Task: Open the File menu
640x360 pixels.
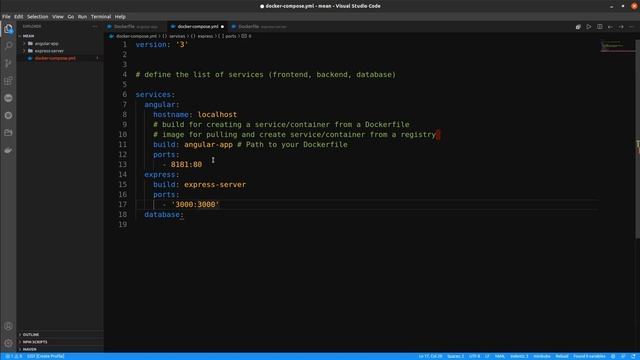Action: click(6, 17)
